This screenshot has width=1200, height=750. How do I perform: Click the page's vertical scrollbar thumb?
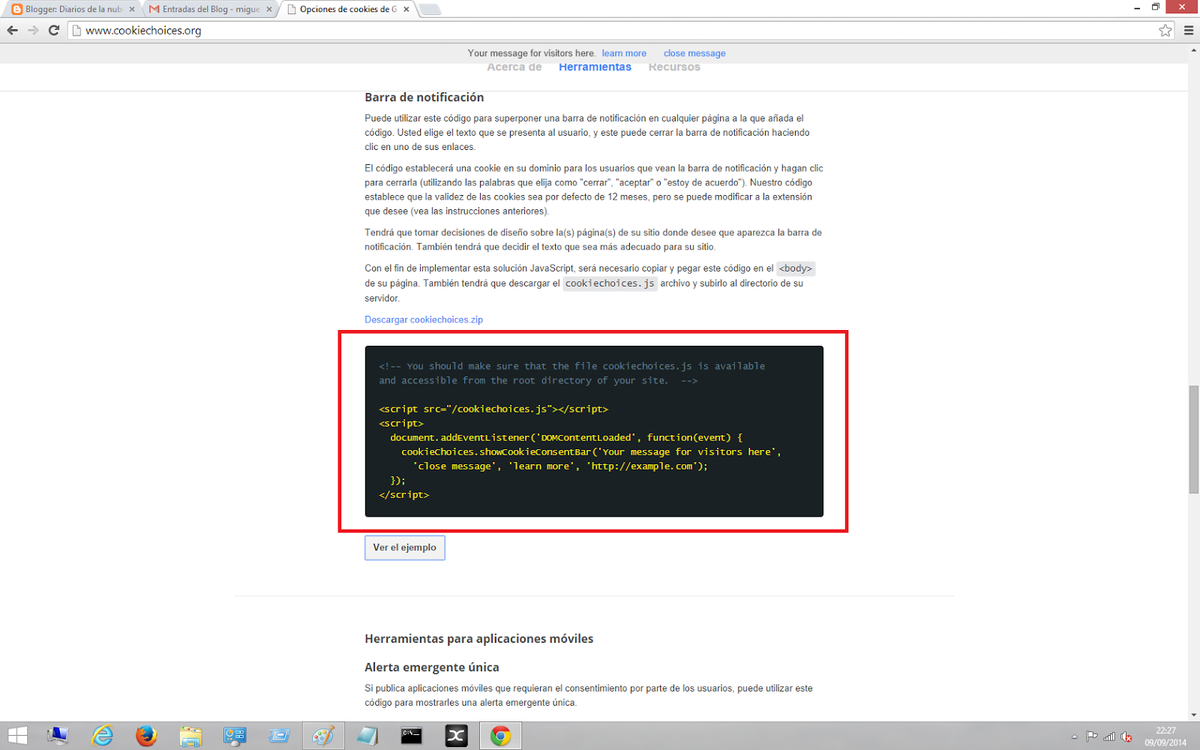pyautogui.click(x=1192, y=440)
